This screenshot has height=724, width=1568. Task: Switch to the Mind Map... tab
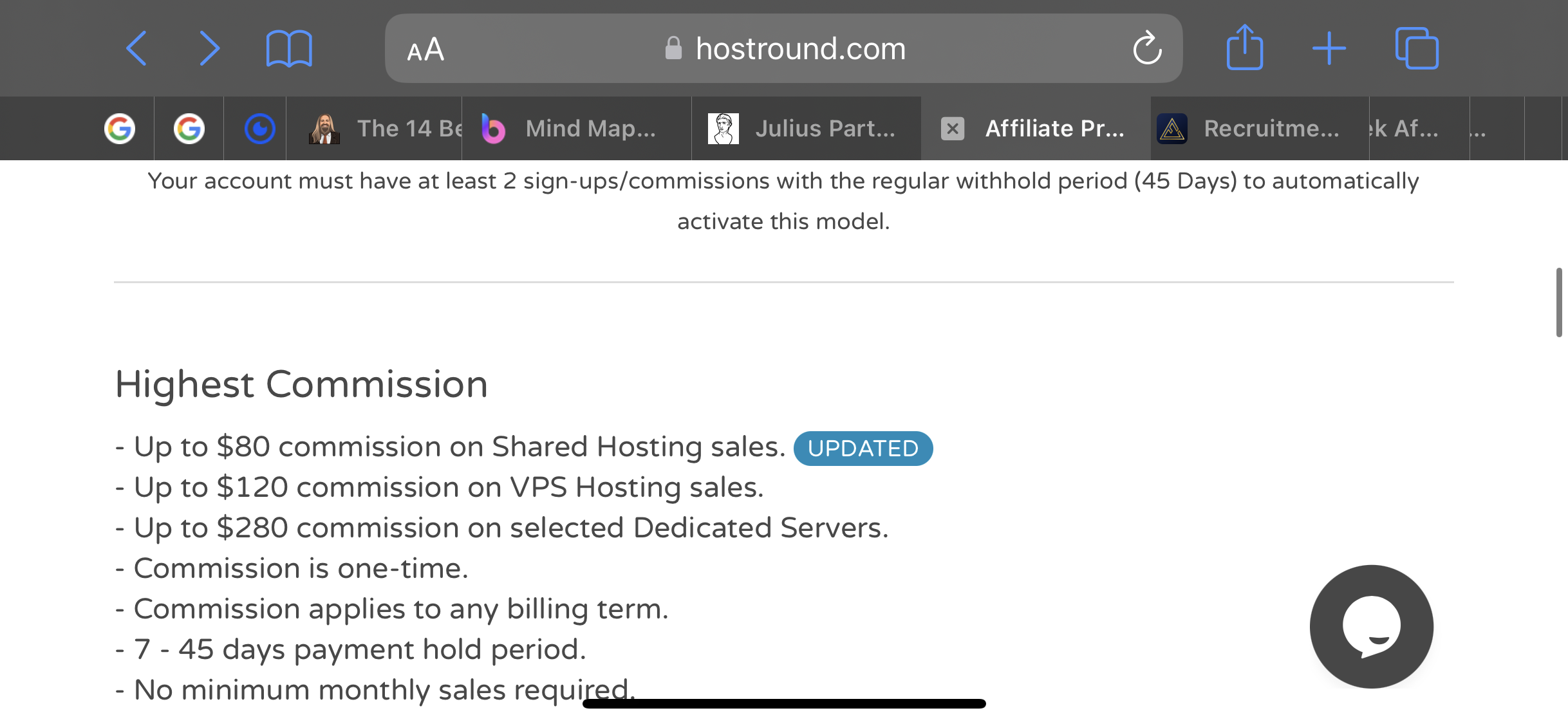pyautogui.click(x=577, y=128)
